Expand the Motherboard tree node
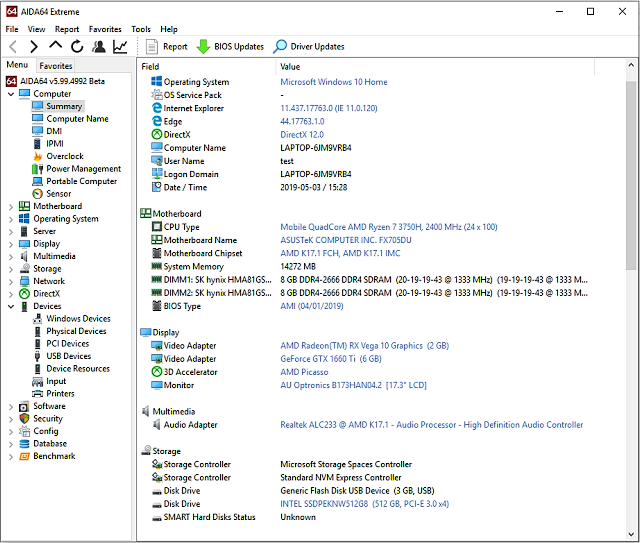 (11, 207)
